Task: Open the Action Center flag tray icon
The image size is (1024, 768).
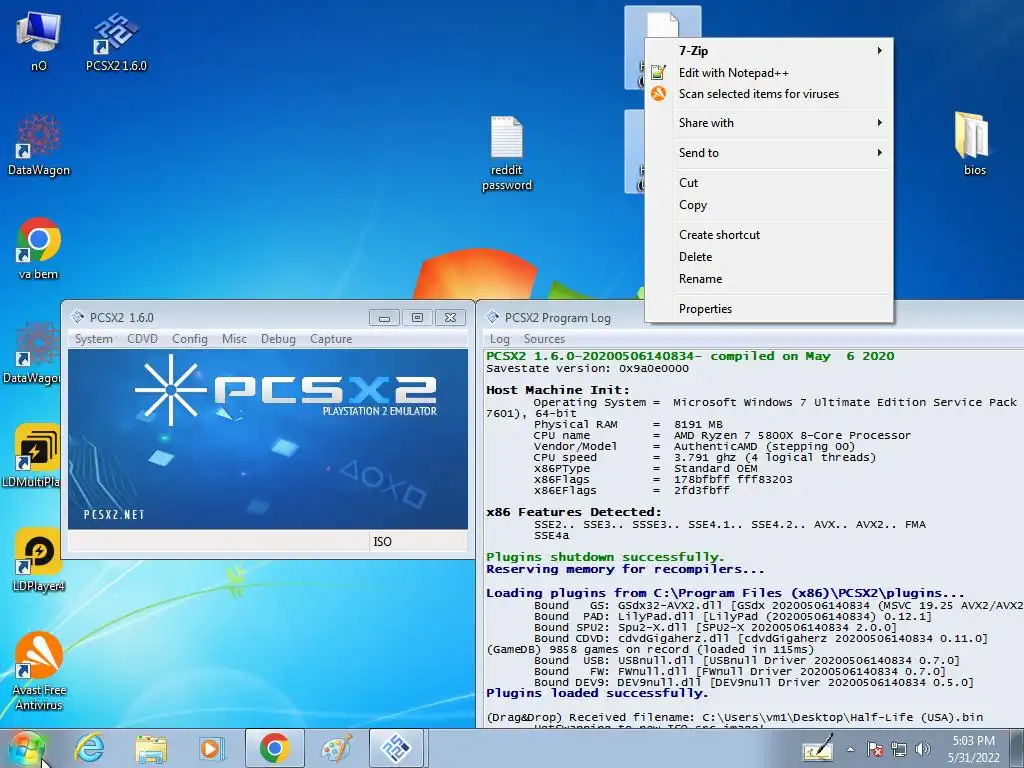Action: (x=874, y=749)
